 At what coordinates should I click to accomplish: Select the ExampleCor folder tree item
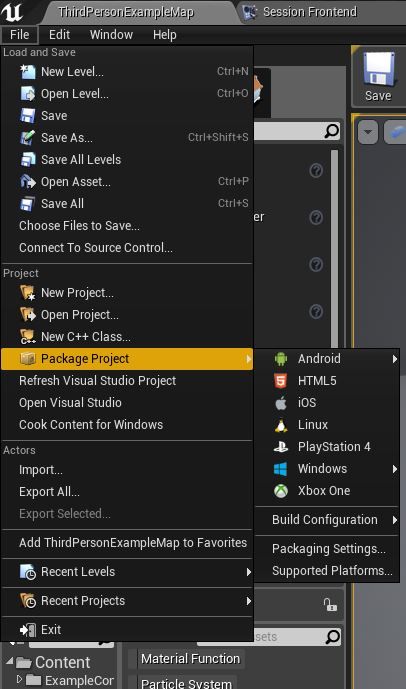[79, 681]
